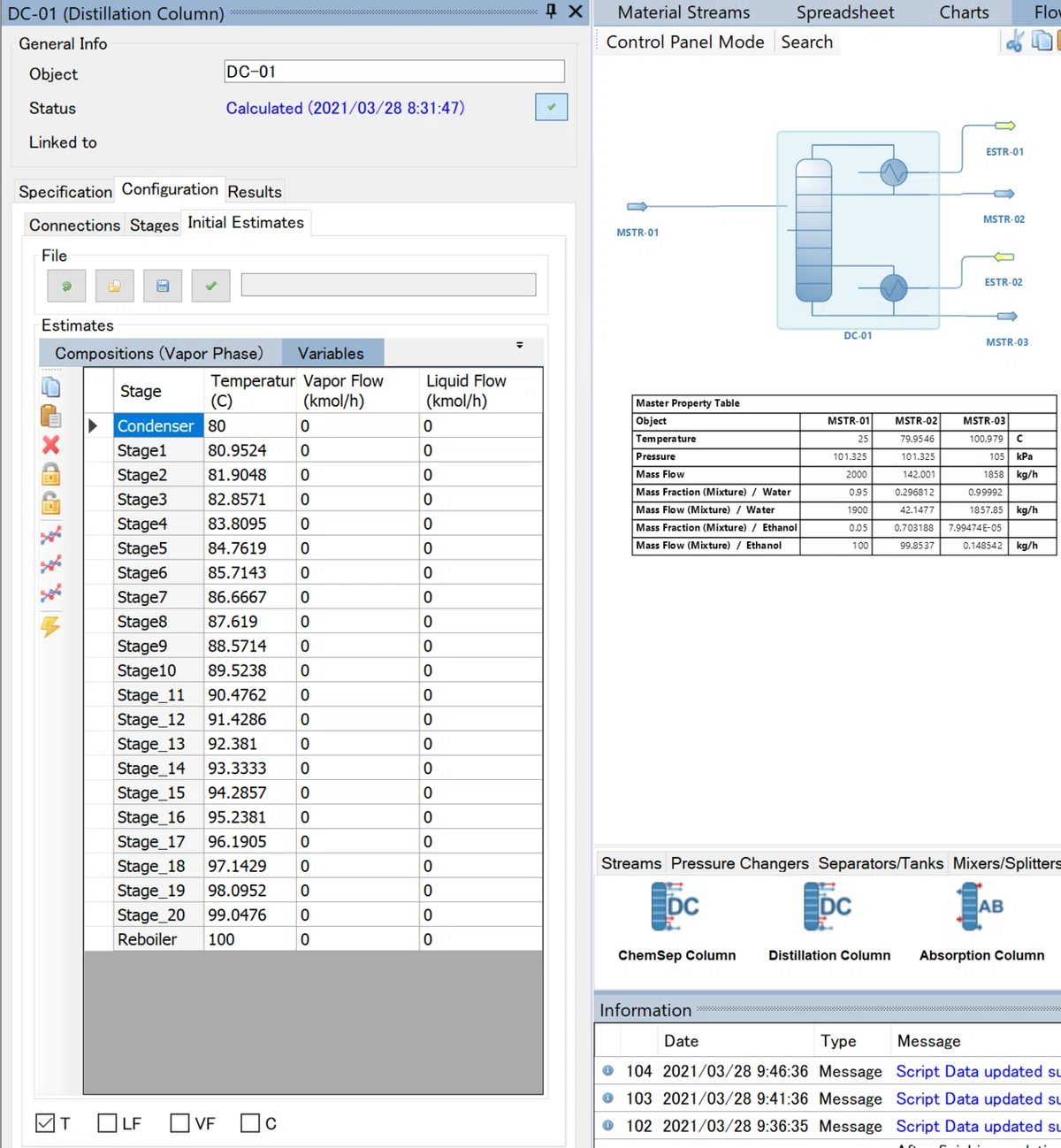Viewport: 1061px width, 1148px height.
Task: Click the green checkmark button under File
Action: [210, 286]
